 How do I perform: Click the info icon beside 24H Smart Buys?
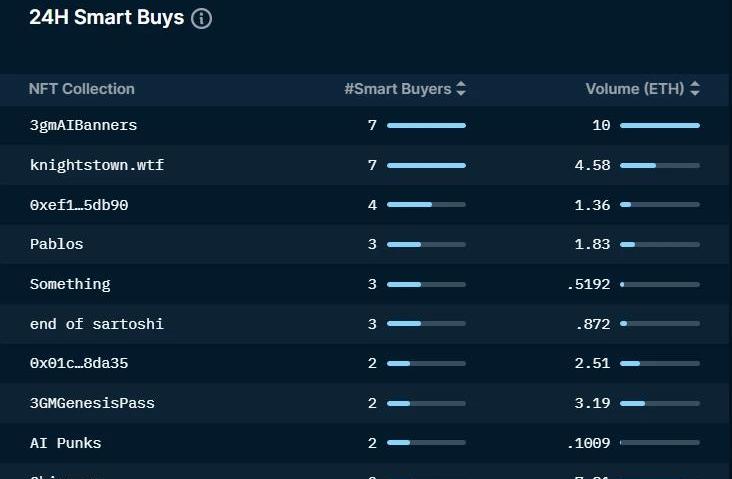[x=201, y=19]
